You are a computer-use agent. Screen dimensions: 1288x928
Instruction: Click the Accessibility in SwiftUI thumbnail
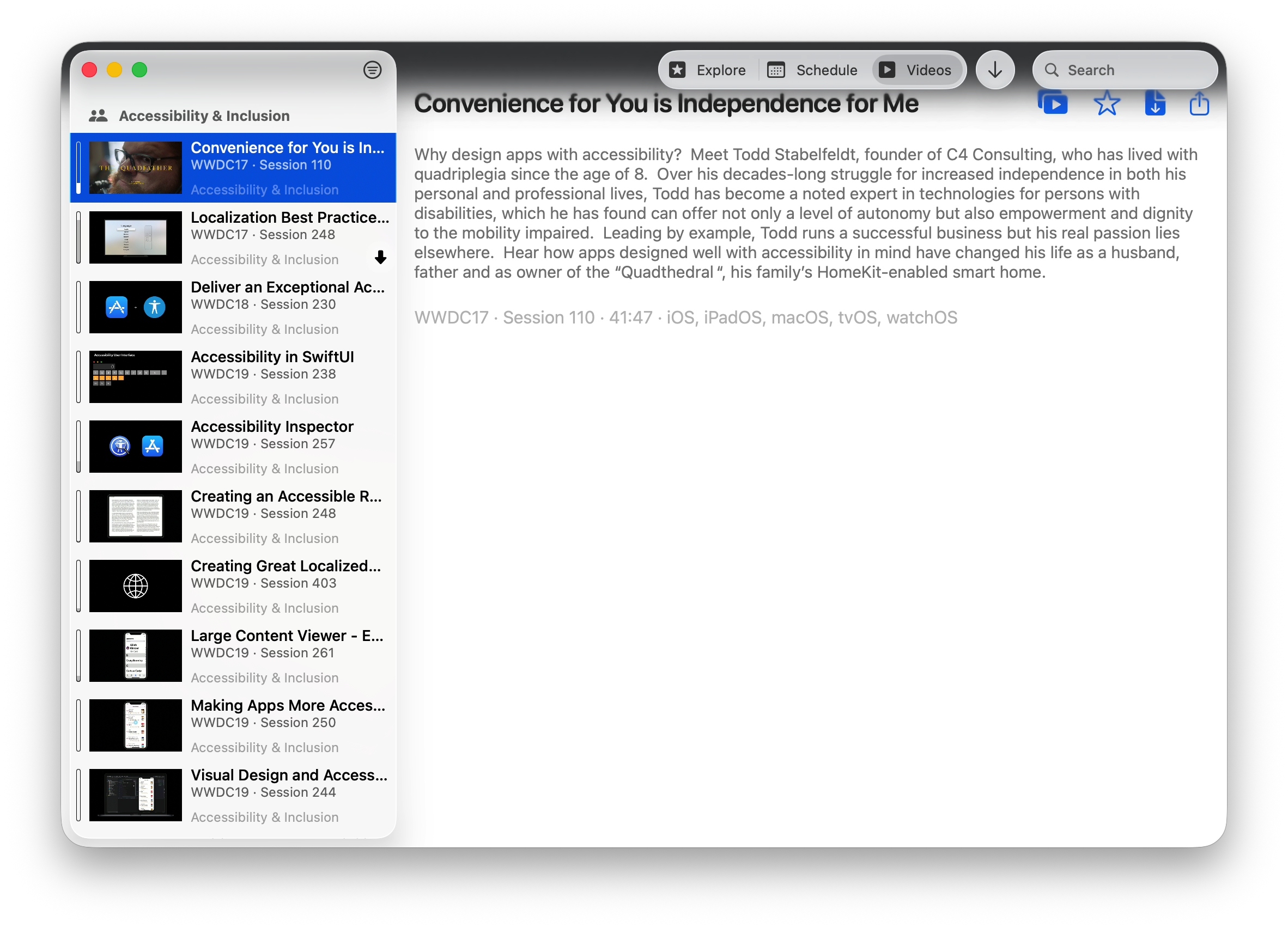pyautogui.click(x=135, y=377)
